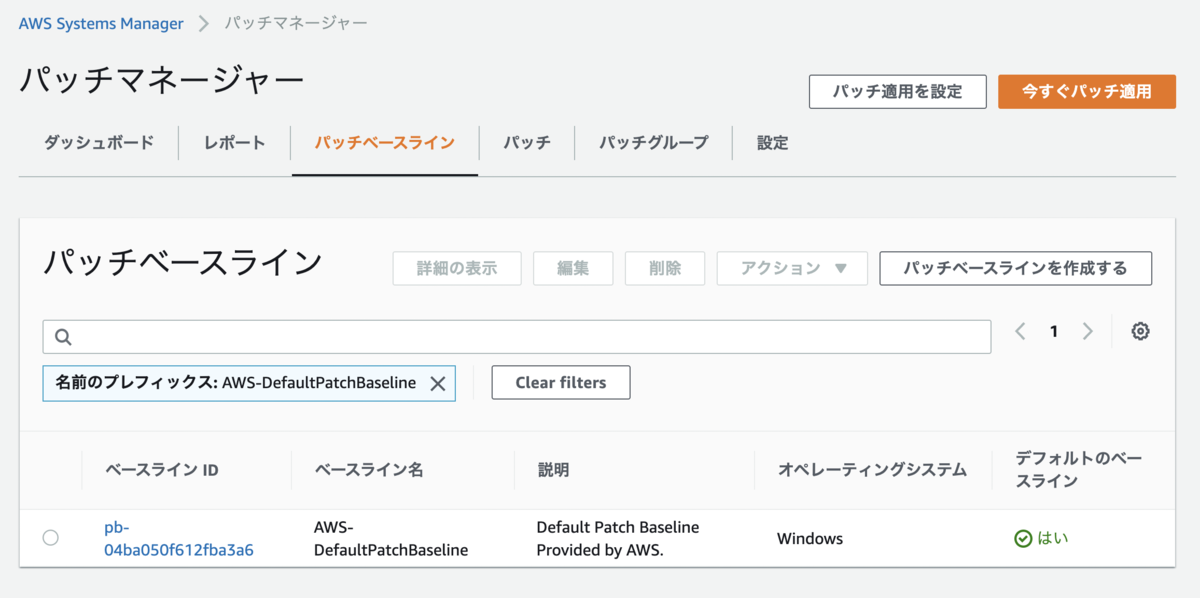Click Clear filters button
Image resolution: width=1200 pixels, height=598 pixels.
(561, 382)
